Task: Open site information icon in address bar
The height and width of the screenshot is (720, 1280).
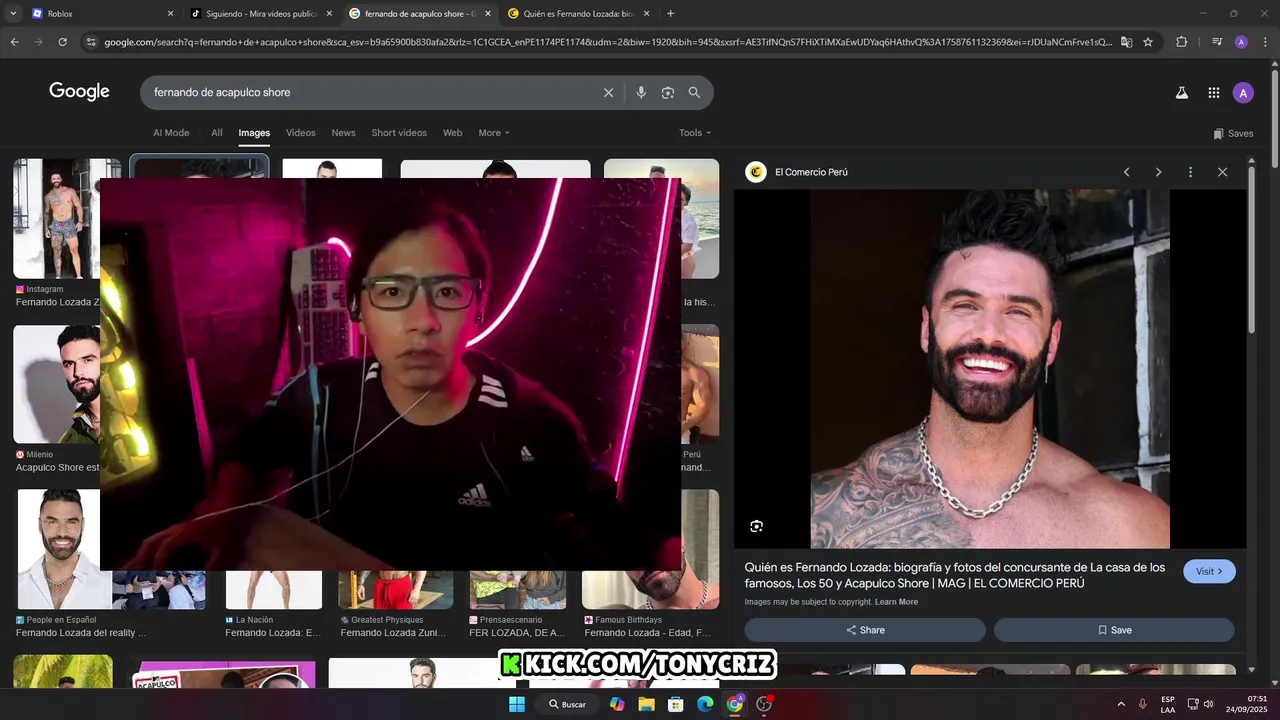Action: [91, 42]
